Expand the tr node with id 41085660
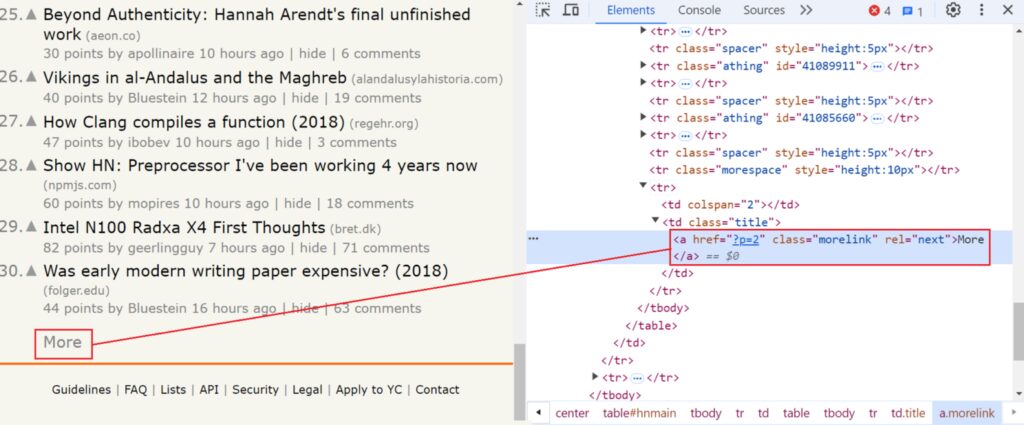 [x=642, y=118]
